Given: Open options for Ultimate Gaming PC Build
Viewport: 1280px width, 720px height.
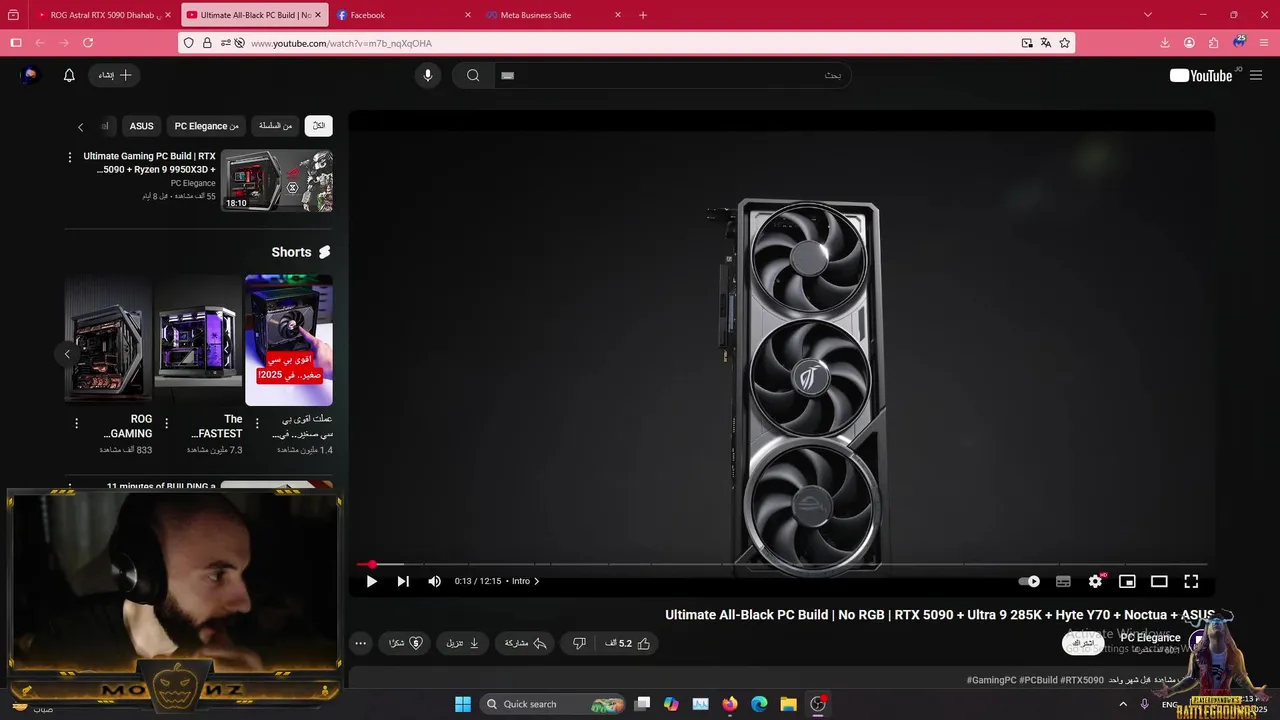Looking at the screenshot, I should (70, 157).
